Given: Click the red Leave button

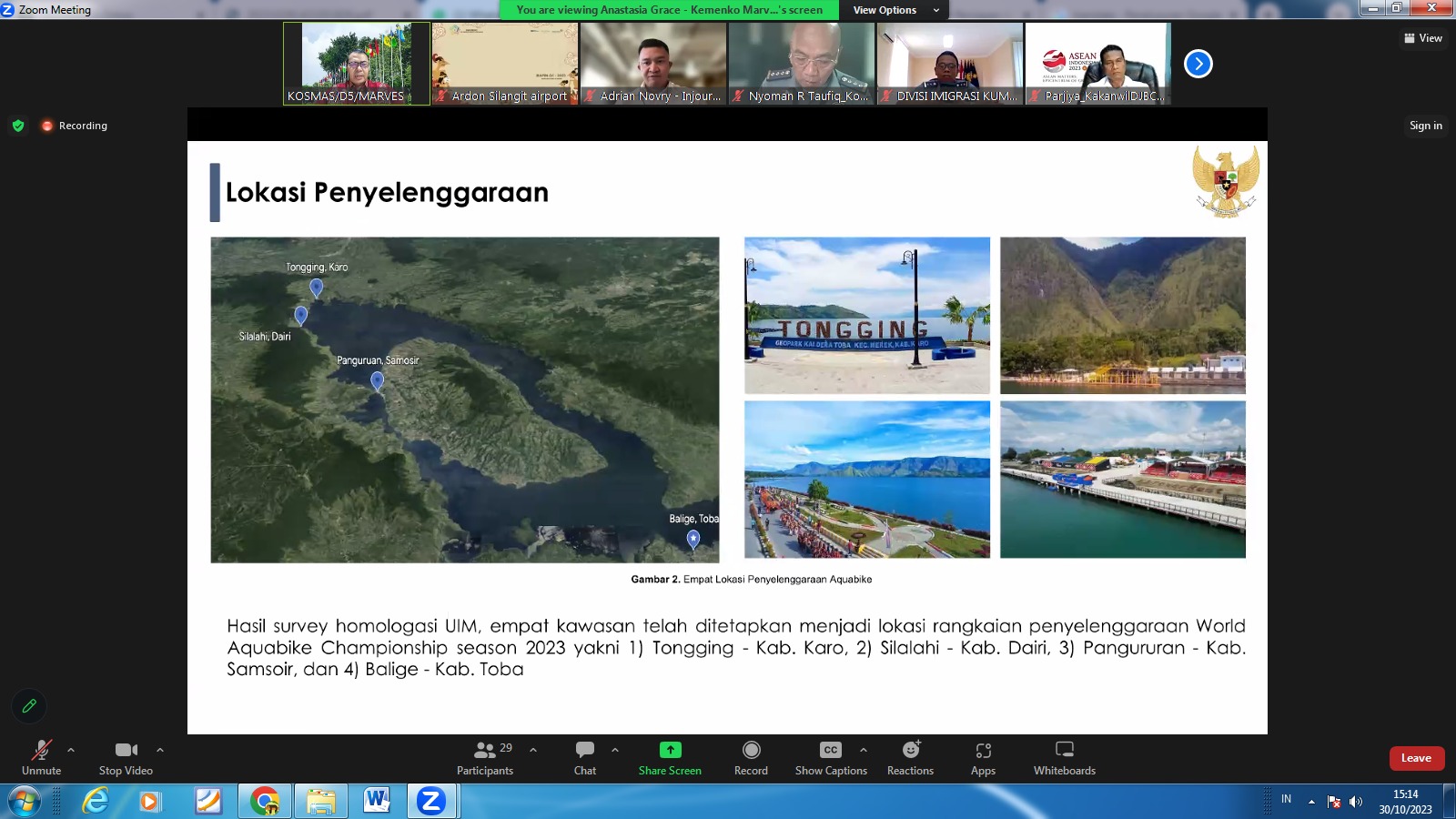Looking at the screenshot, I should pyautogui.click(x=1416, y=758).
